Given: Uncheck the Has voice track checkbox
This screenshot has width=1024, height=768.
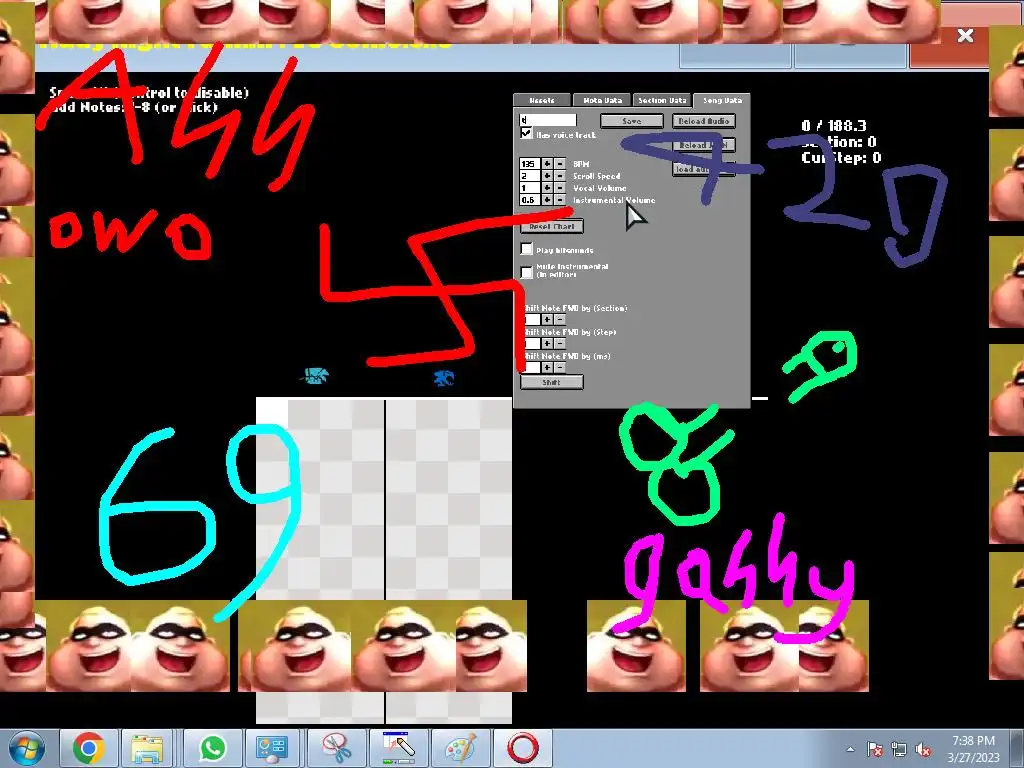Looking at the screenshot, I should (526, 133).
